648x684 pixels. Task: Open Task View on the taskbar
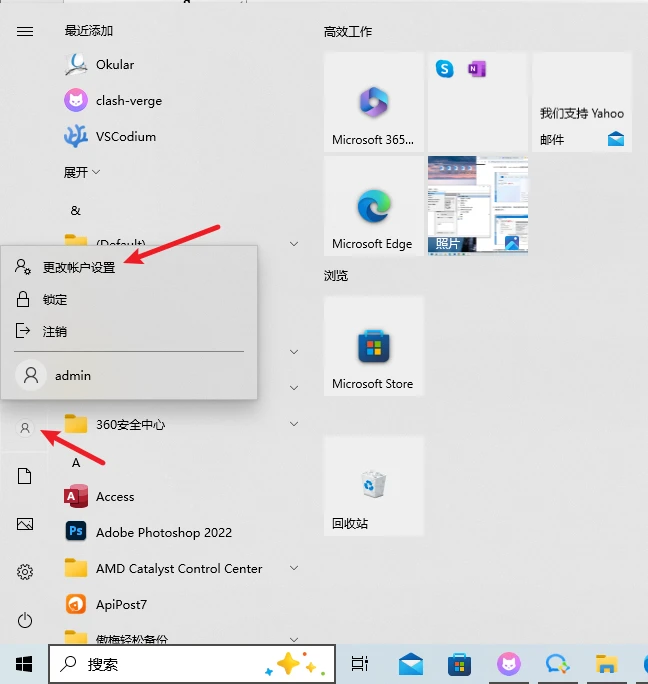[x=360, y=664]
